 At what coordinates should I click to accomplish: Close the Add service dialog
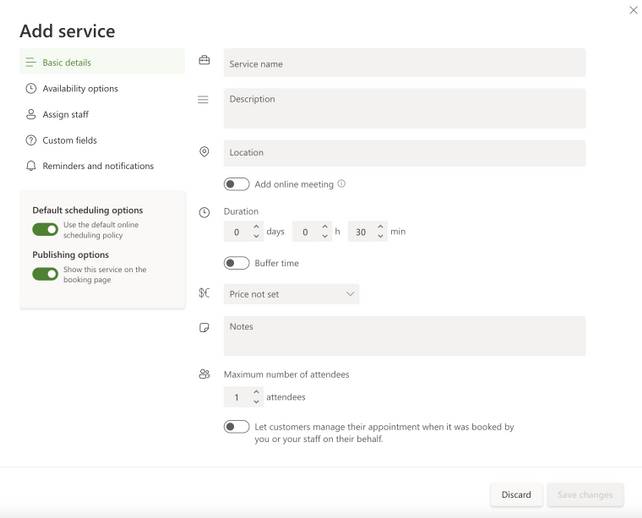tap(633, 10)
